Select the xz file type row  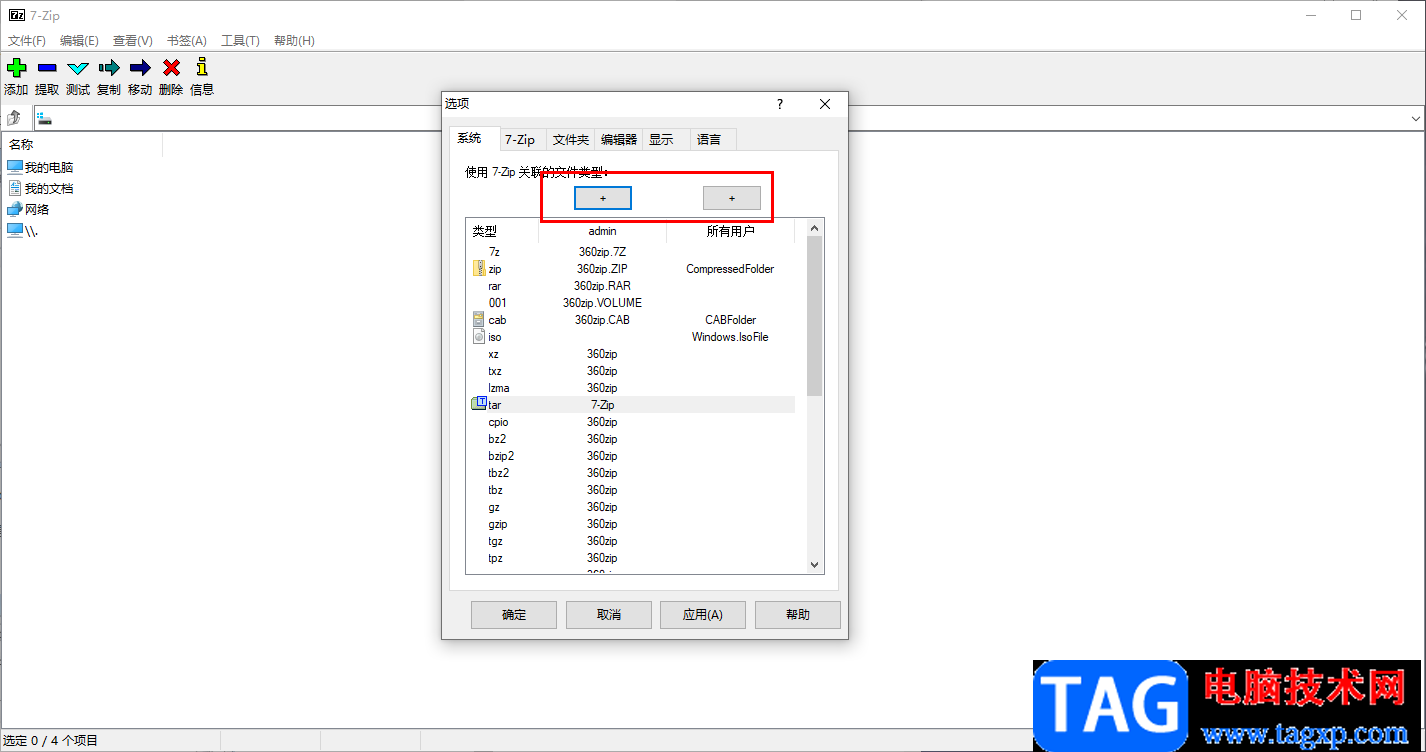pyautogui.click(x=632, y=354)
